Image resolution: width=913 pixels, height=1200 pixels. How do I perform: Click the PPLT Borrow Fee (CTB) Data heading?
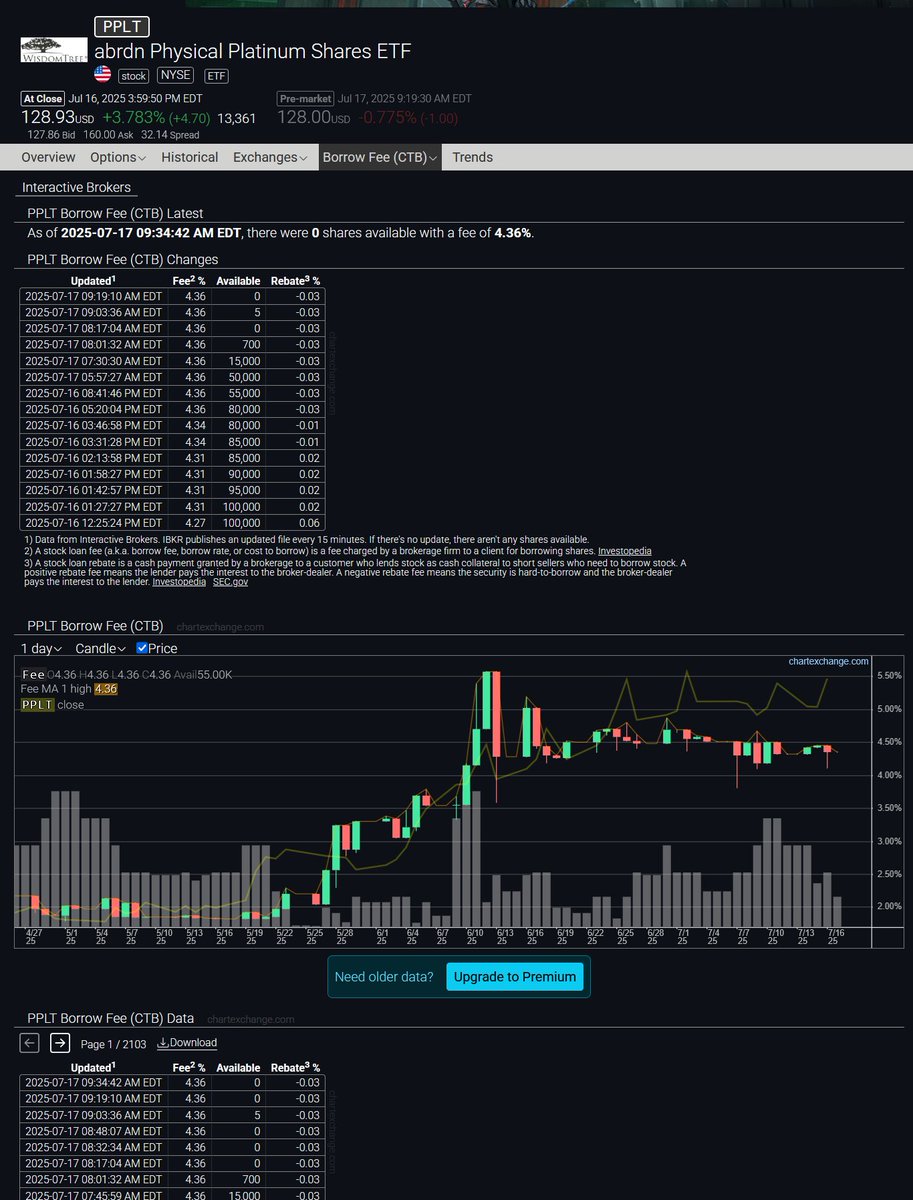click(x=110, y=1018)
